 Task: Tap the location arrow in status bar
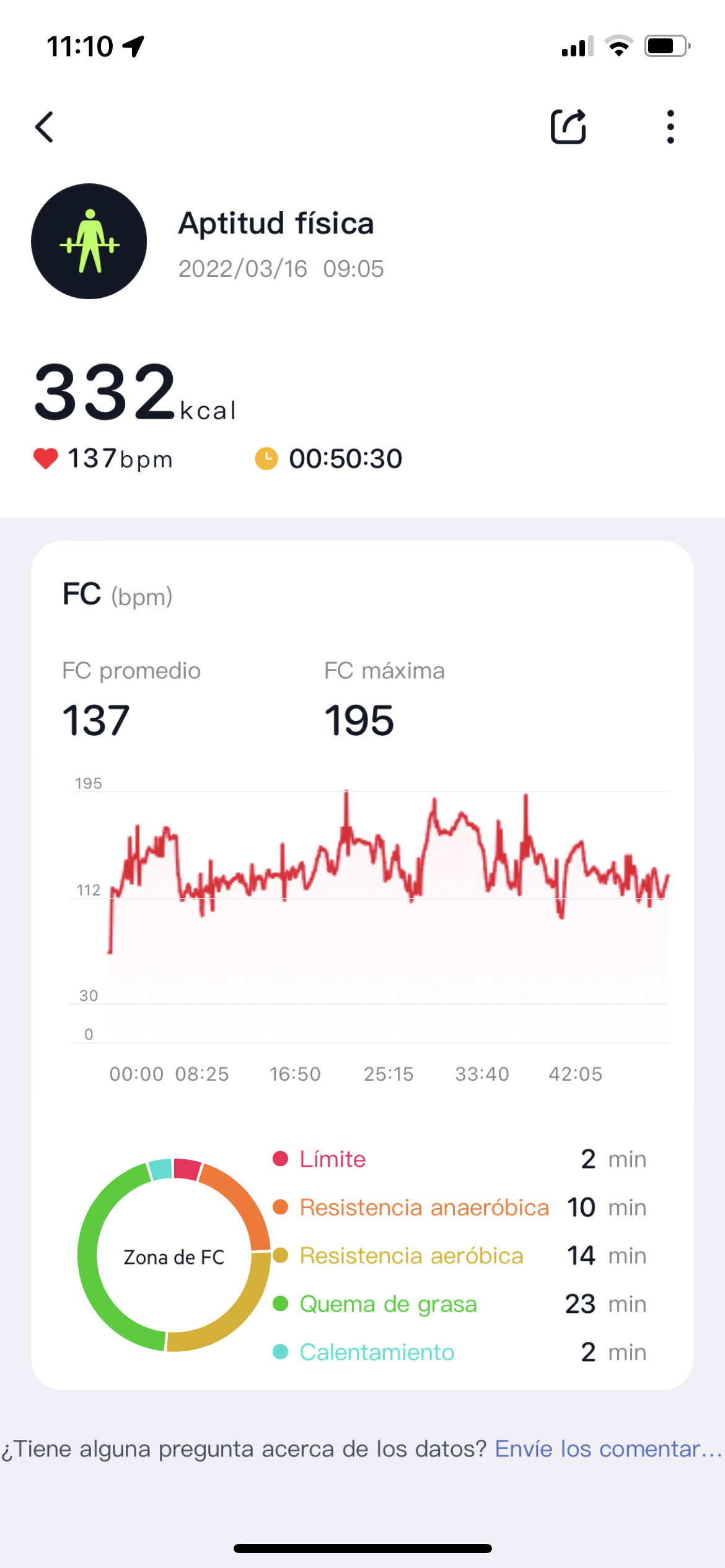133,46
